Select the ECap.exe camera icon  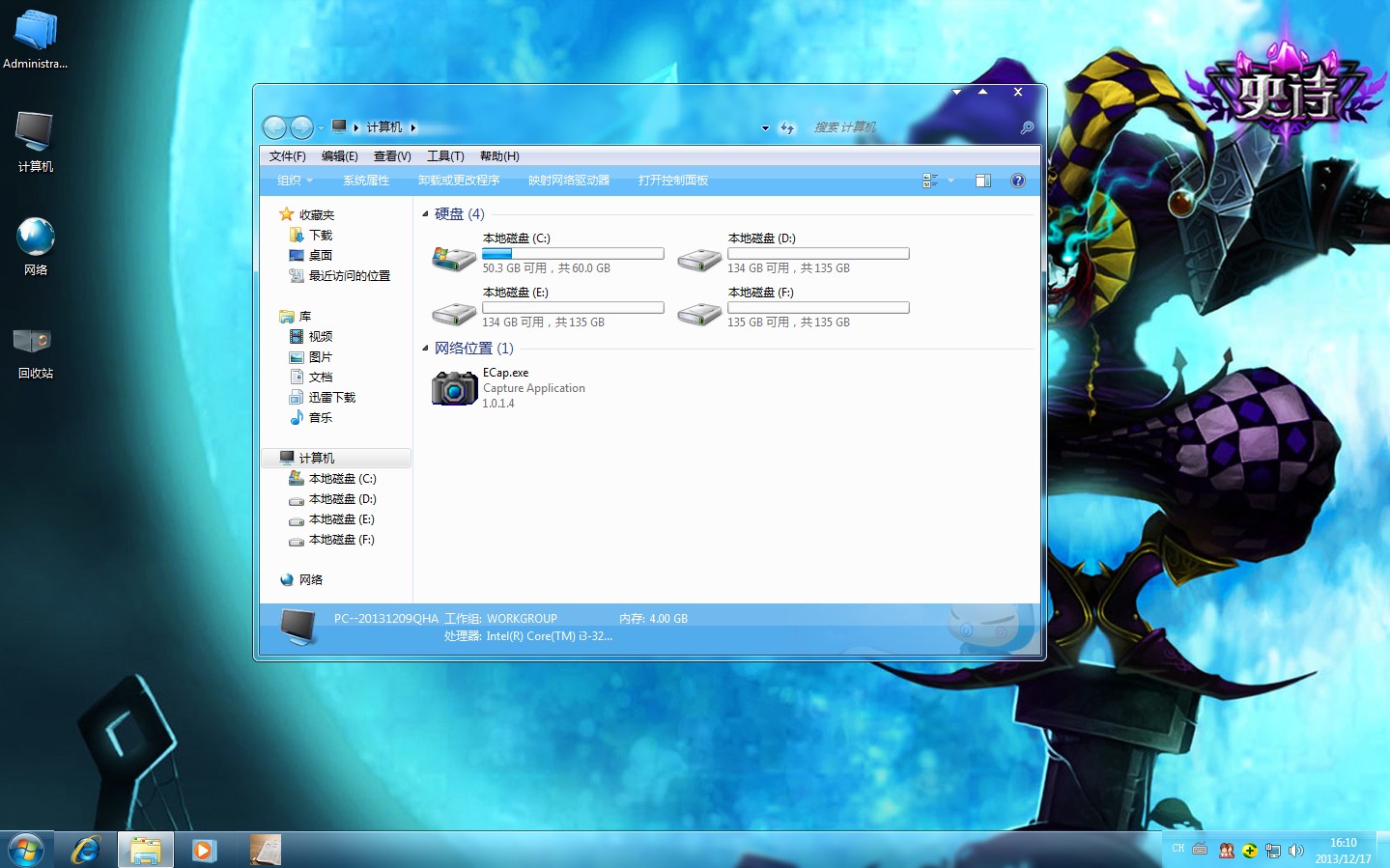coord(454,388)
